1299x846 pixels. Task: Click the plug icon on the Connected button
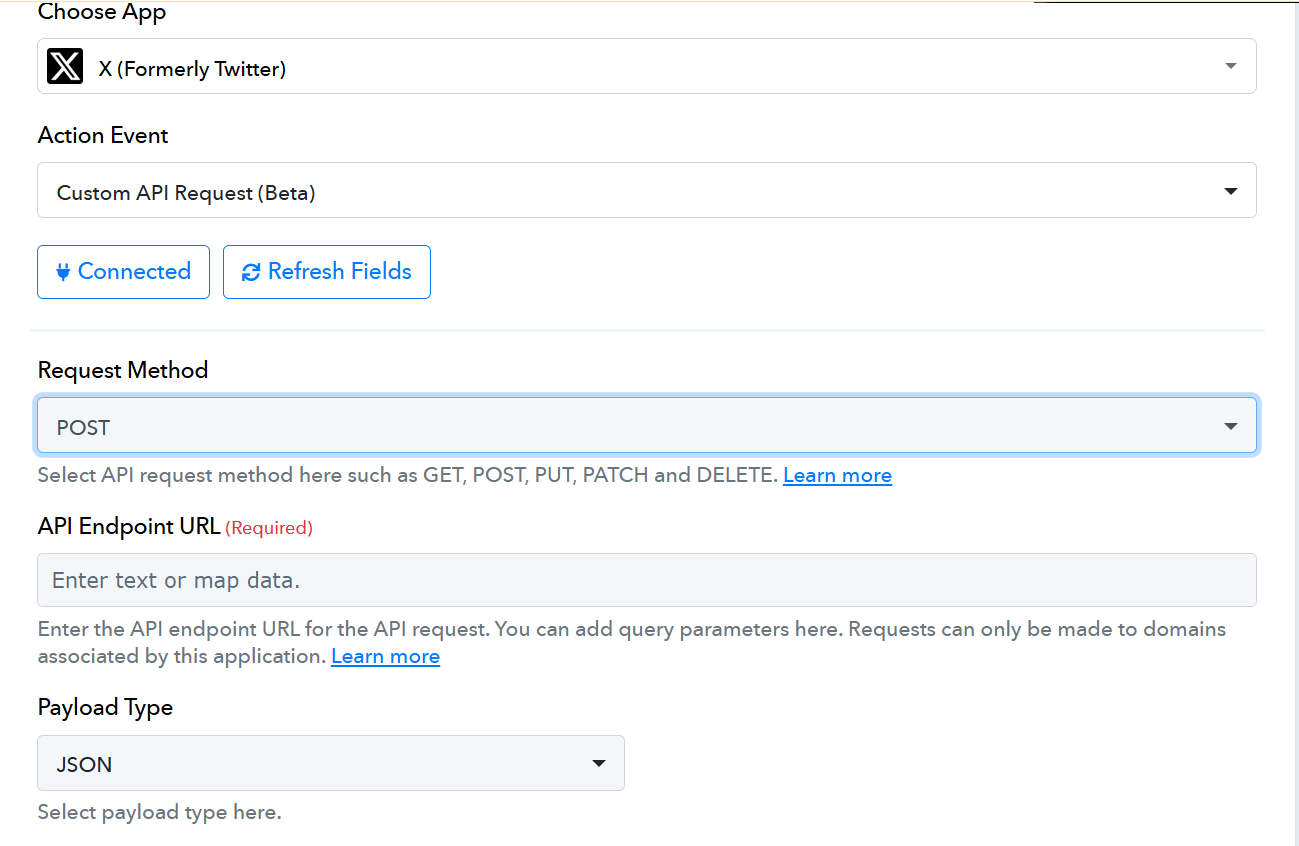pos(63,272)
